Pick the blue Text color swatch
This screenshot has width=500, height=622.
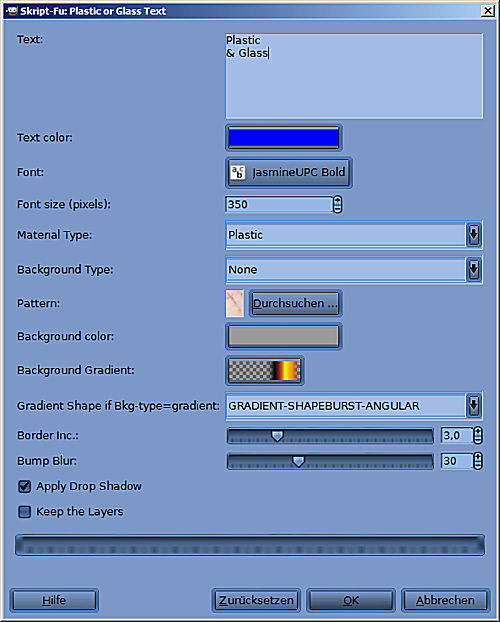pyautogui.click(x=283, y=138)
